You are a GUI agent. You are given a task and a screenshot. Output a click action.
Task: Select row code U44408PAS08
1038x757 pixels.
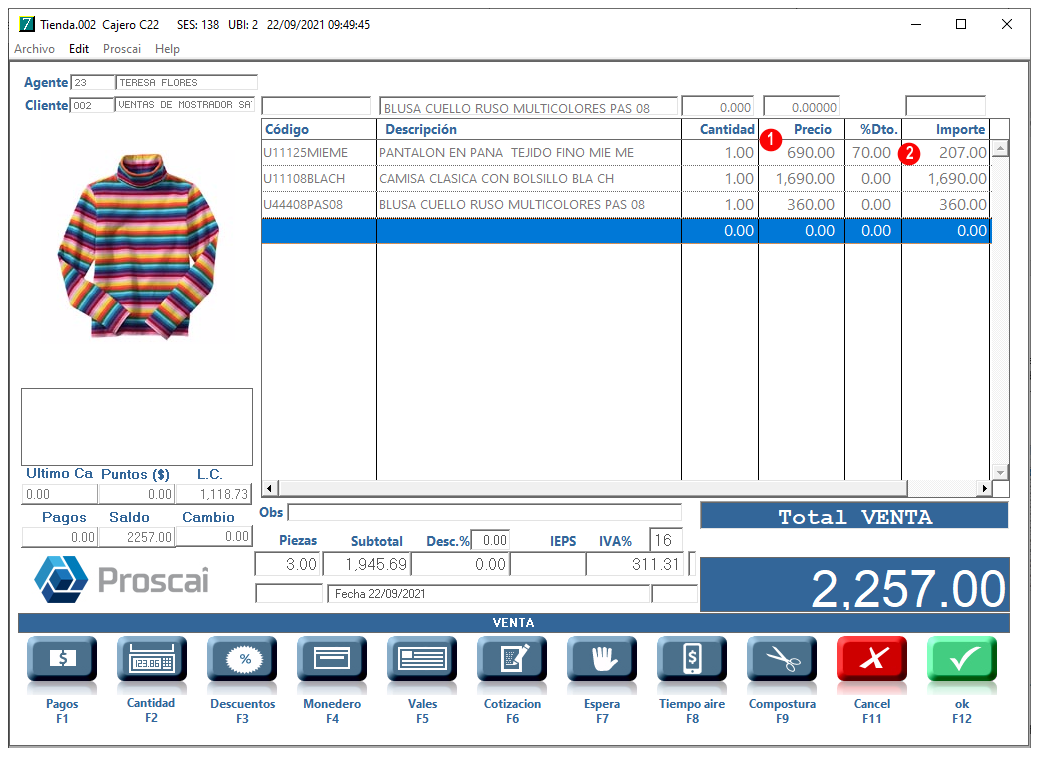[303, 204]
